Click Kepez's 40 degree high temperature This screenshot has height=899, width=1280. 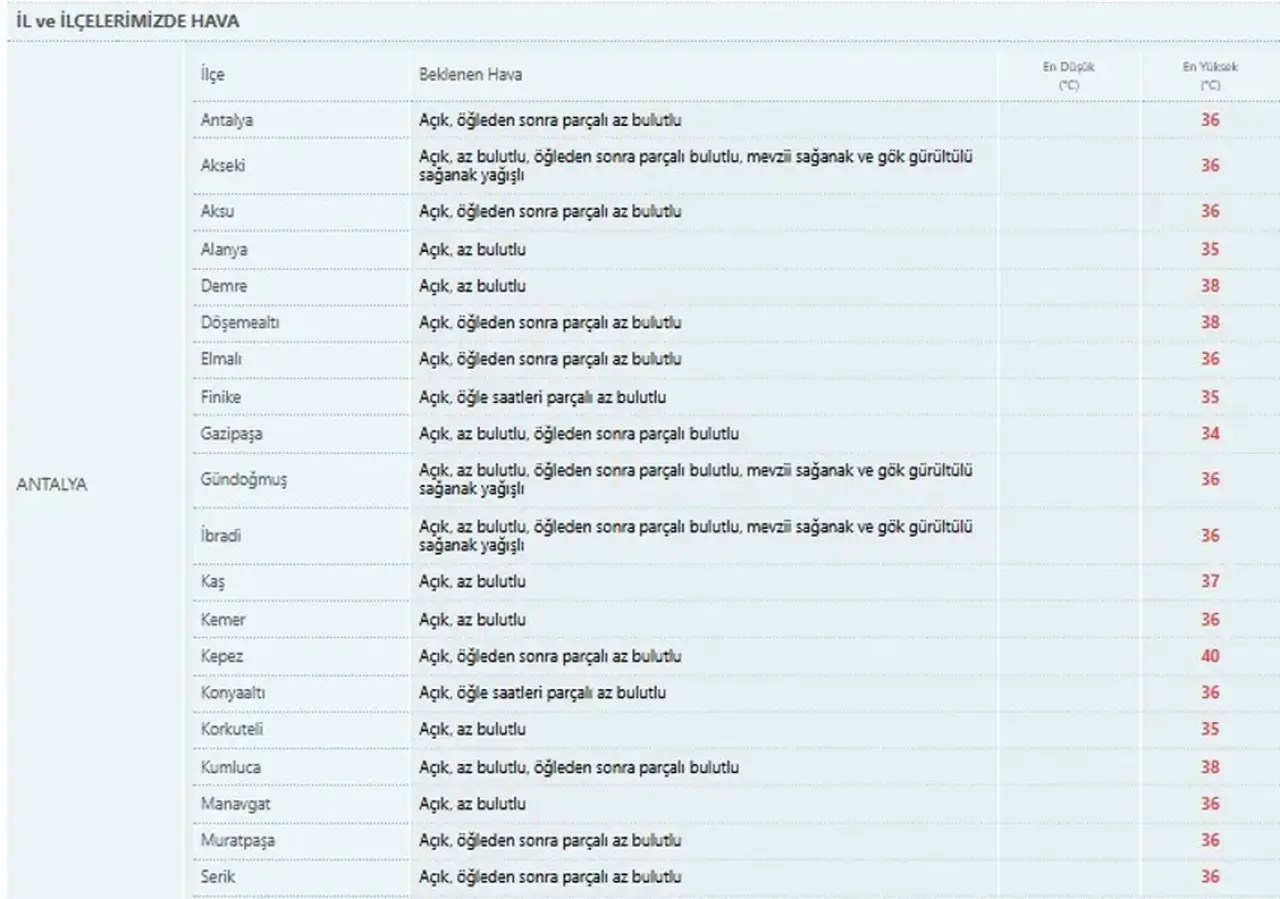click(1210, 656)
